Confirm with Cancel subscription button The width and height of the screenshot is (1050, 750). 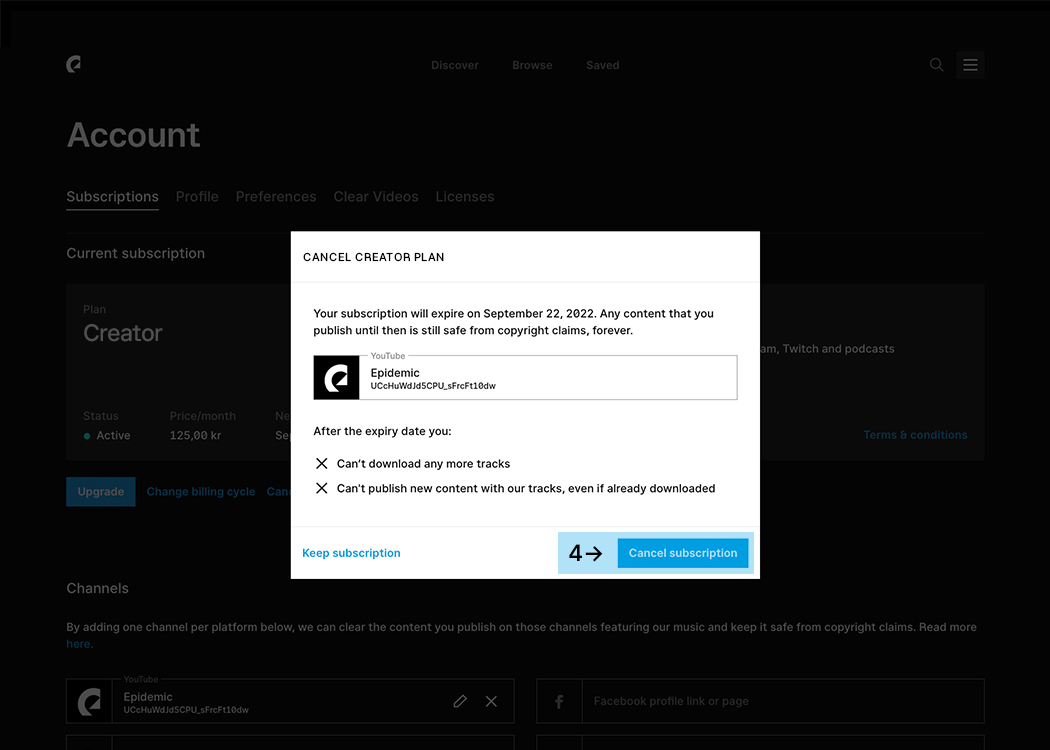pyautogui.click(x=682, y=553)
